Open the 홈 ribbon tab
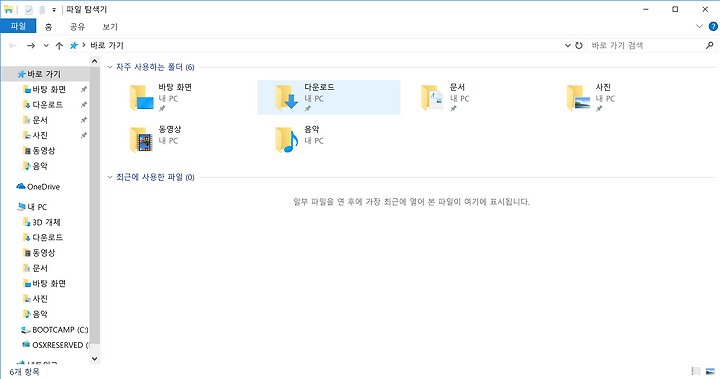The image size is (720, 379). coord(48,27)
